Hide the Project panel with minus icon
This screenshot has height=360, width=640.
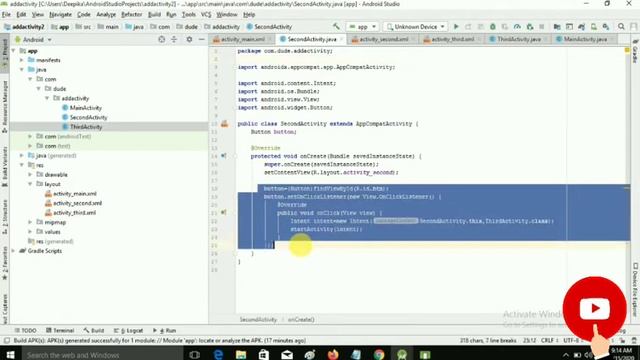[x=201, y=40]
